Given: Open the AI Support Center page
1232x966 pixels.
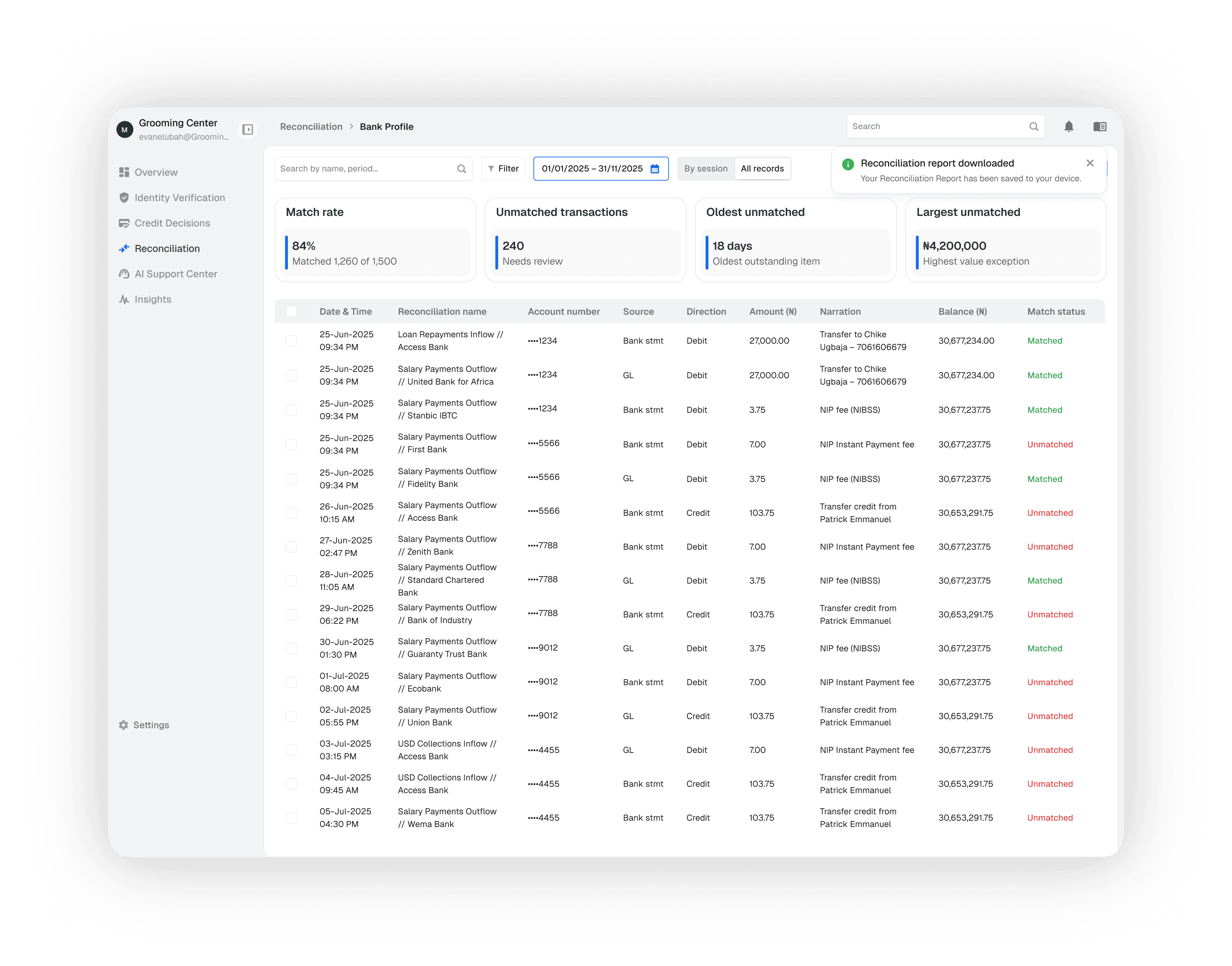Looking at the screenshot, I should pos(175,274).
